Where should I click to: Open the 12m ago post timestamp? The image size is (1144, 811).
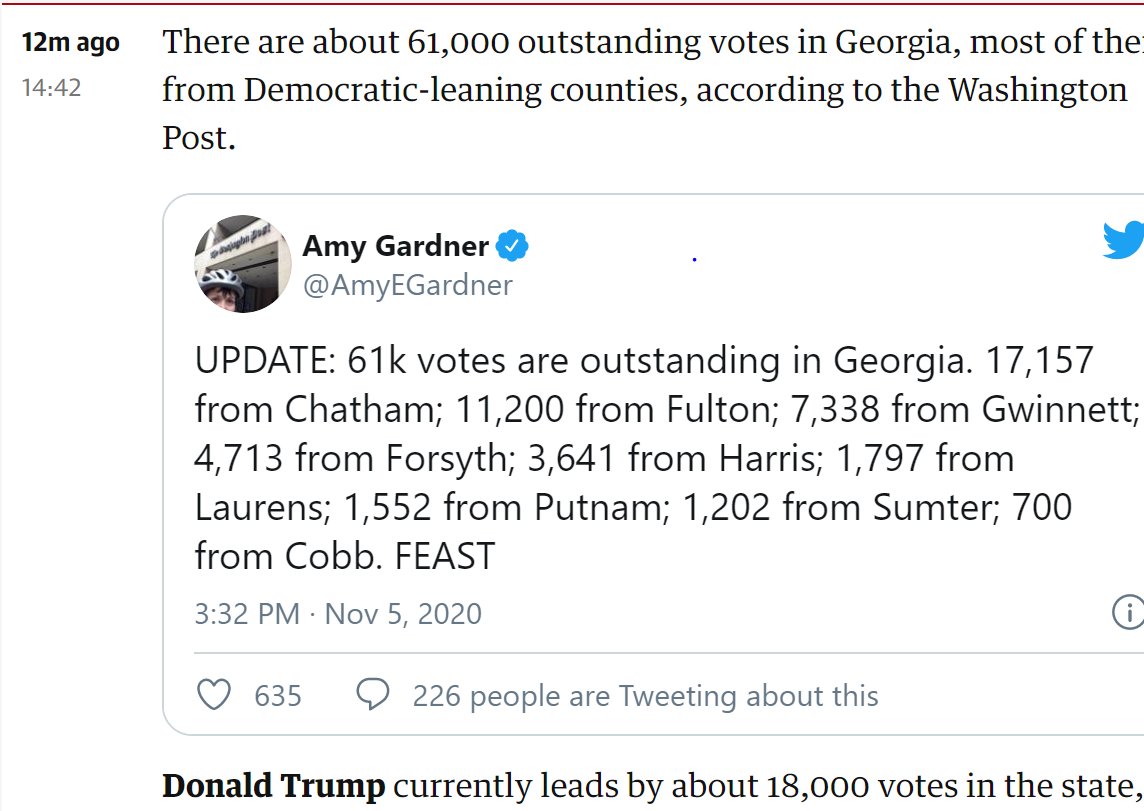click(x=71, y=43)
